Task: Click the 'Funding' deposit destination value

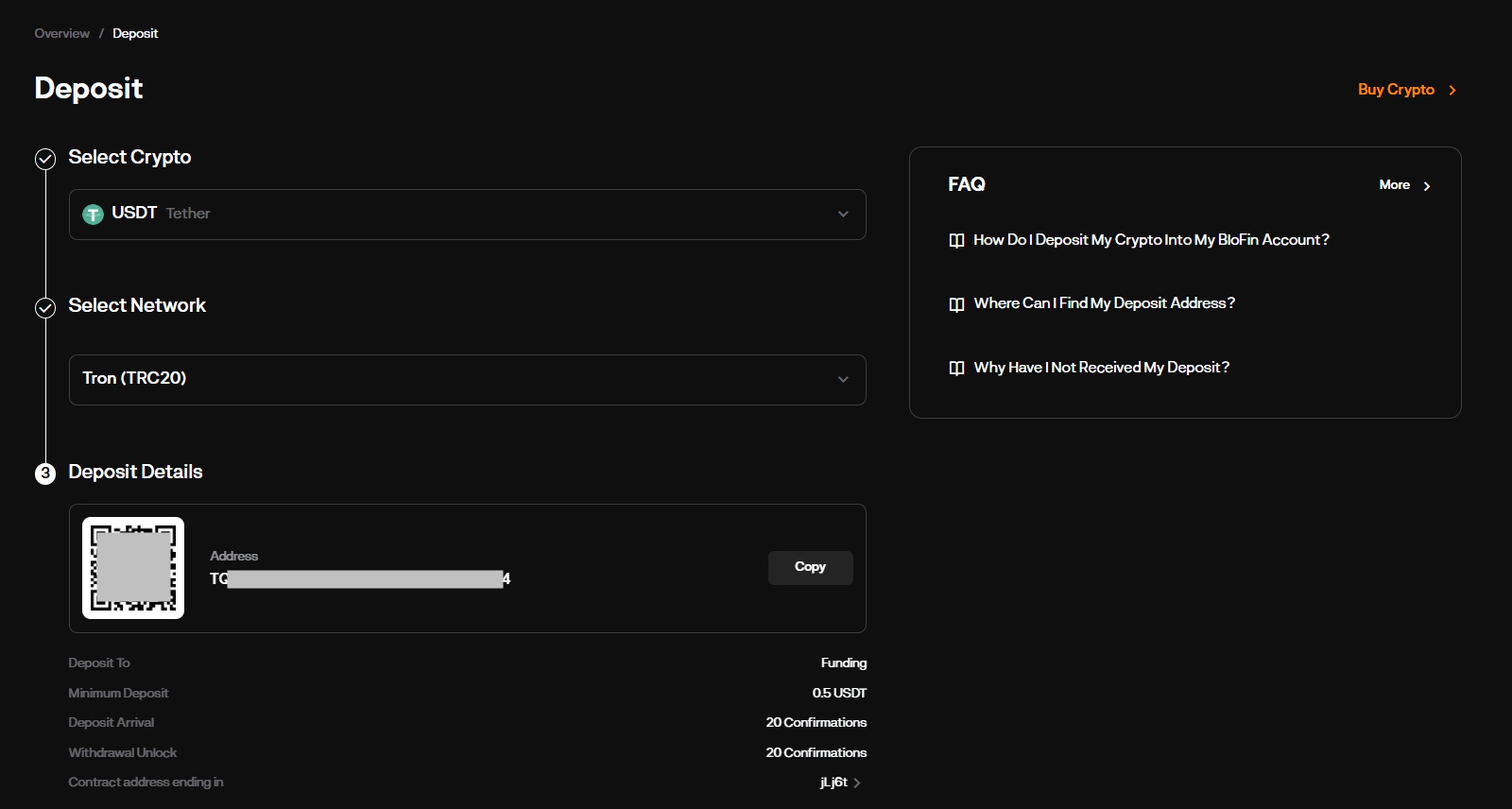Action: coord(844,663)
